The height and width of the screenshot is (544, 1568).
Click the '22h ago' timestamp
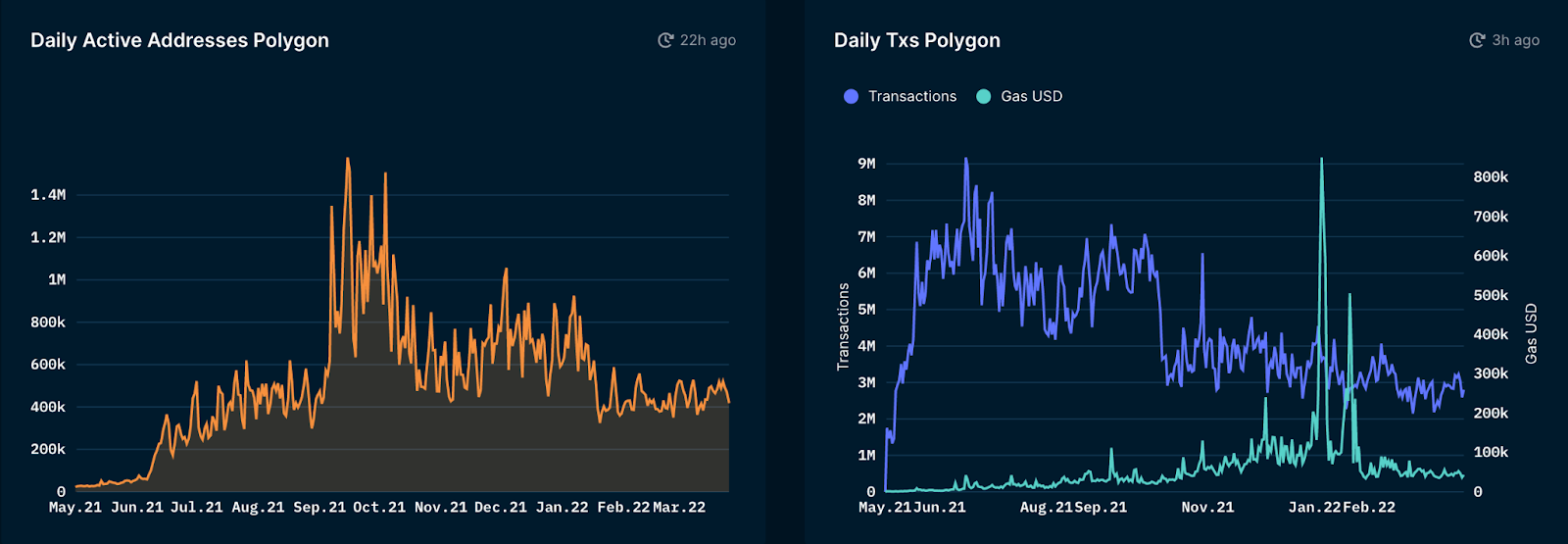(708, 40)
